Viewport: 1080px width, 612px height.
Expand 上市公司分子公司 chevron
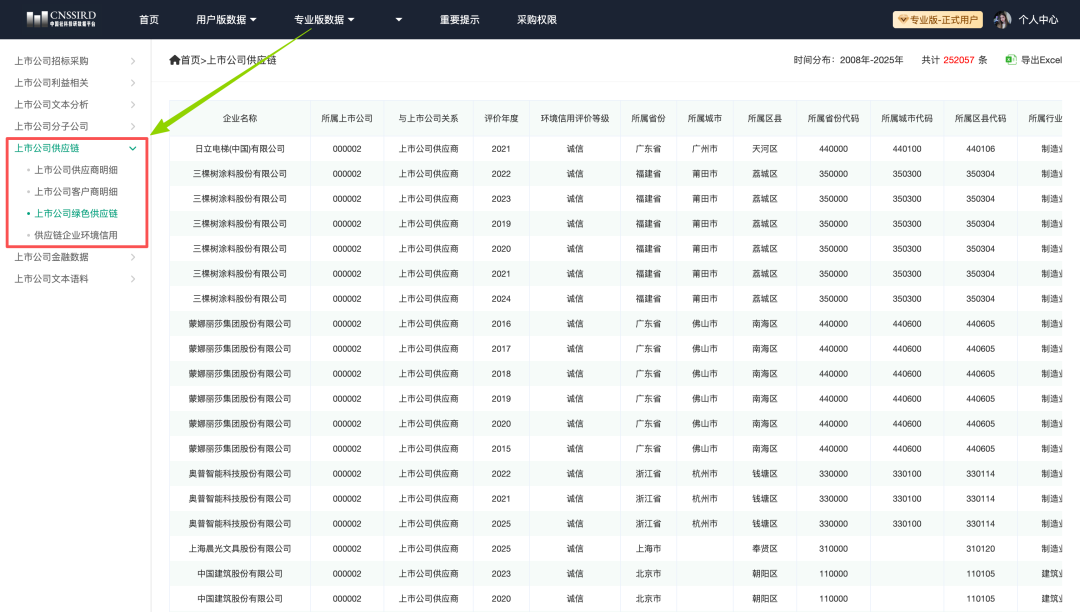coord(133,127)
